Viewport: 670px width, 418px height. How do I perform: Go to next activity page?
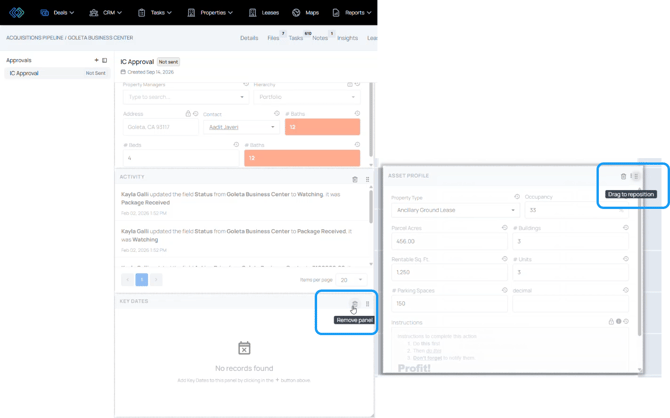(x=156, y=280)
